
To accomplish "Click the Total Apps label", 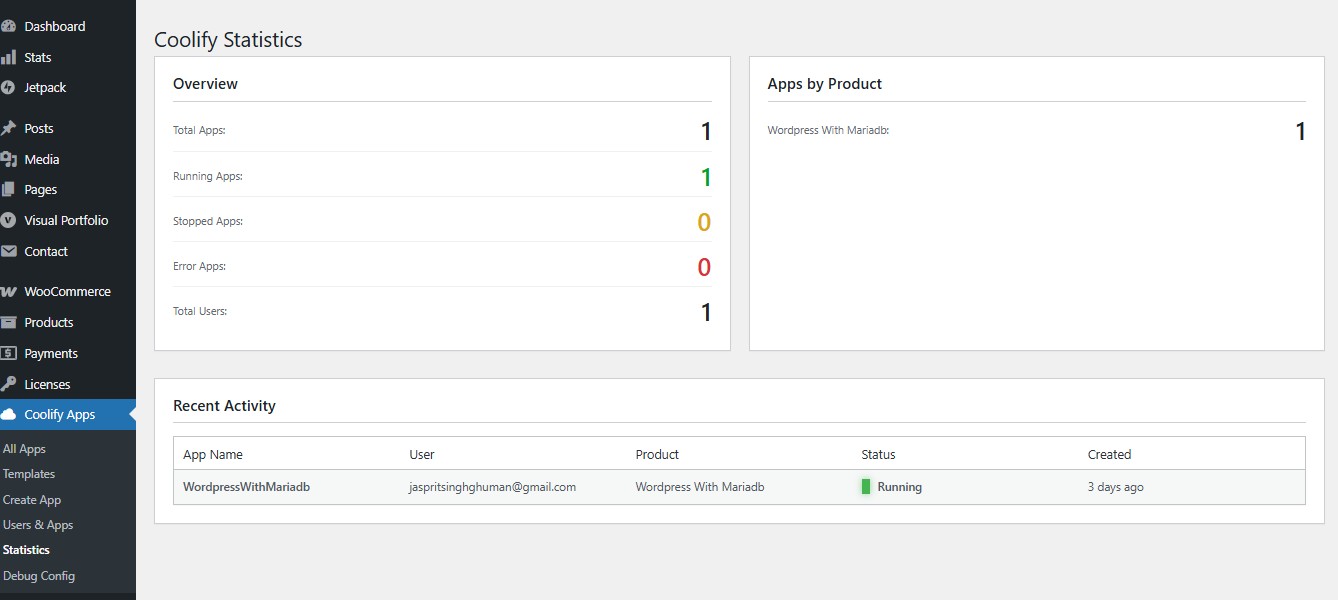I will (x=199, y=130).
